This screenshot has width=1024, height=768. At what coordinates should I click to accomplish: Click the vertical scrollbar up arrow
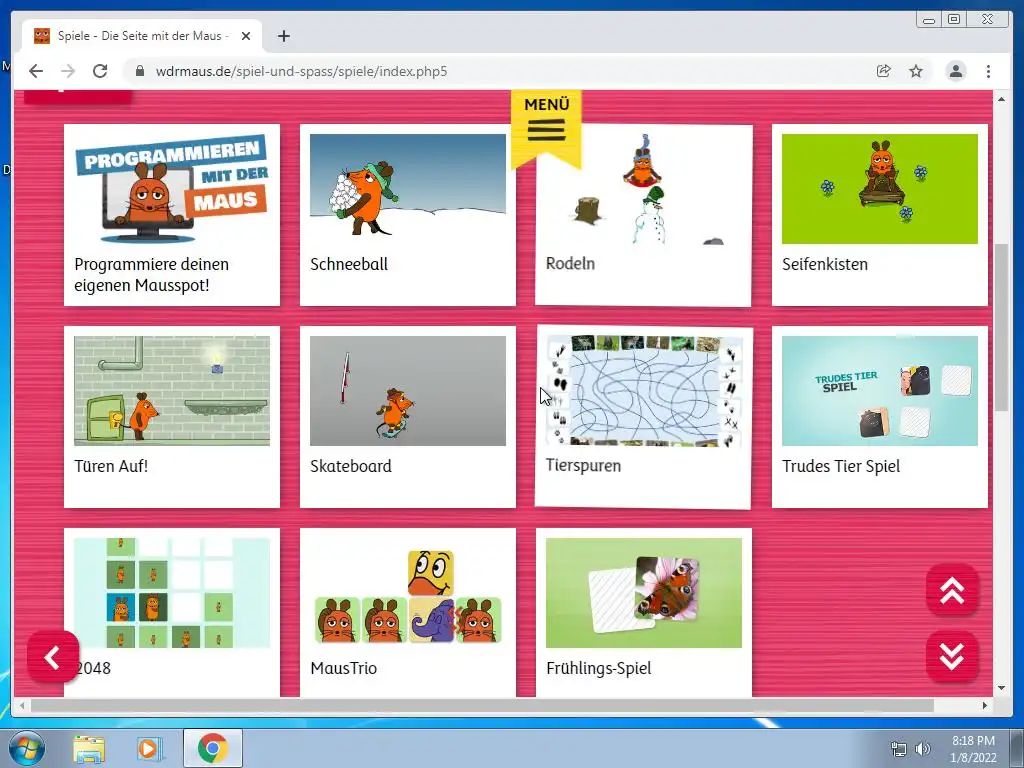tap(1001, 99)
